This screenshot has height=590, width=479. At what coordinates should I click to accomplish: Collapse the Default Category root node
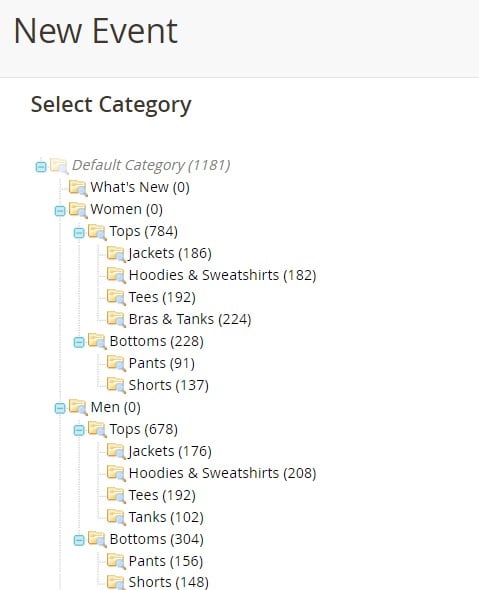click(x=41, y=167)
